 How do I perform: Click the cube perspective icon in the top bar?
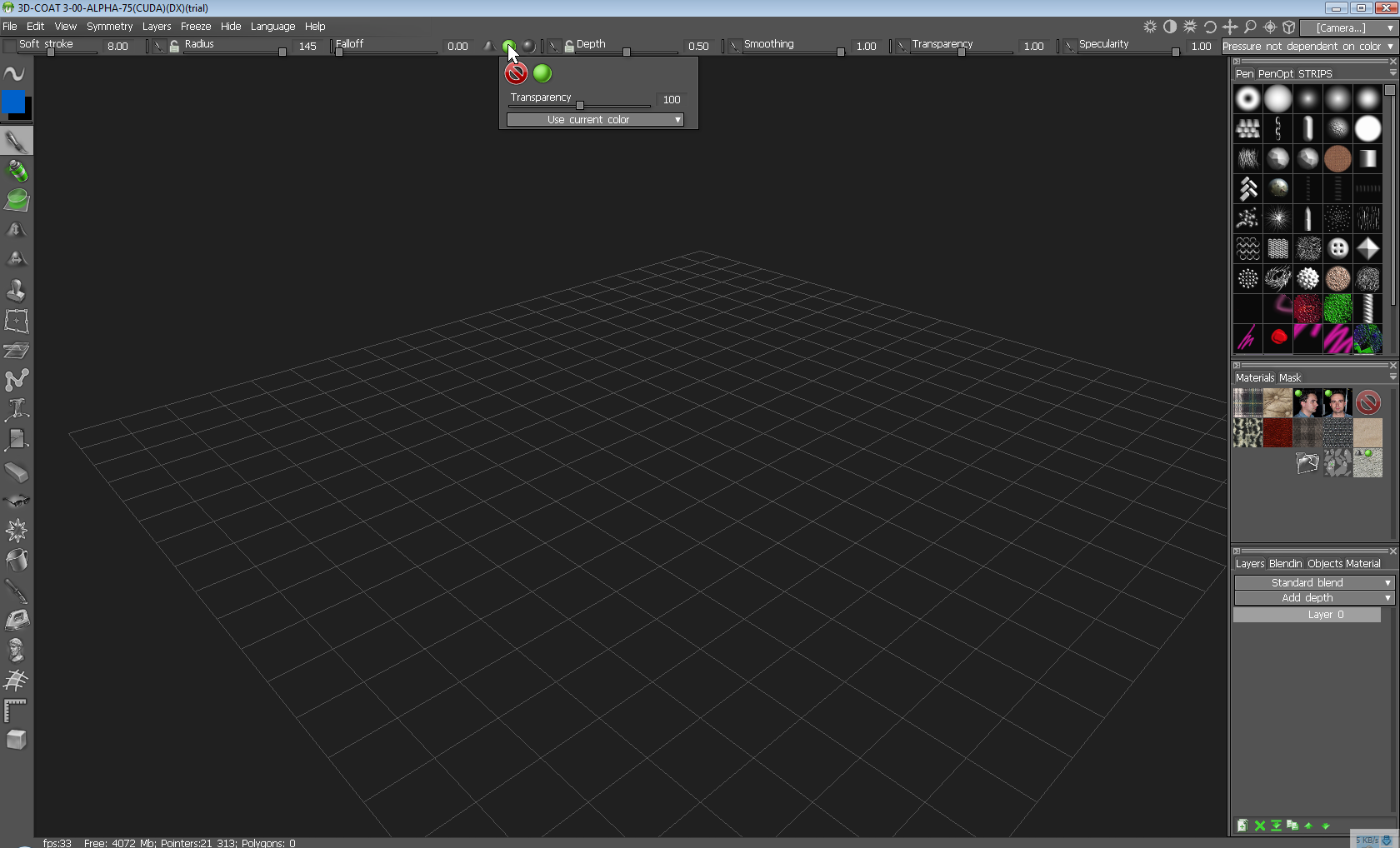1289,27
